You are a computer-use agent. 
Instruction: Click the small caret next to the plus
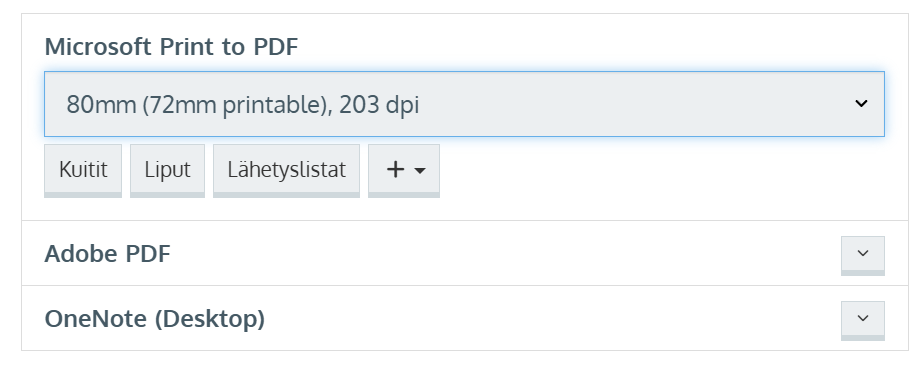click(420, 171)
